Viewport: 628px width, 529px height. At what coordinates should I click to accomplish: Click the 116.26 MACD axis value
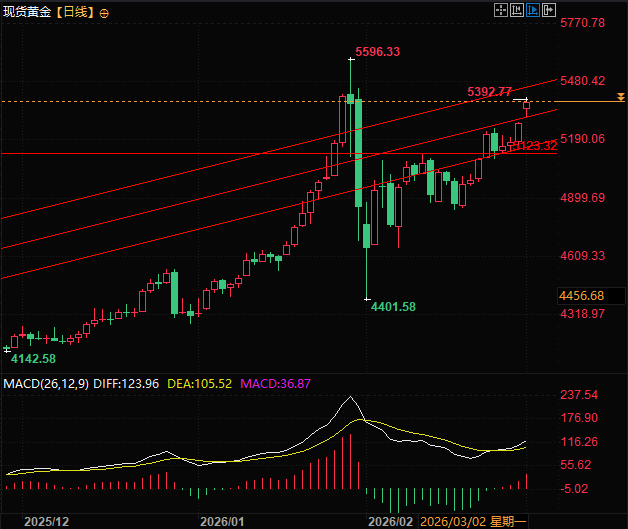coord(579,442)
